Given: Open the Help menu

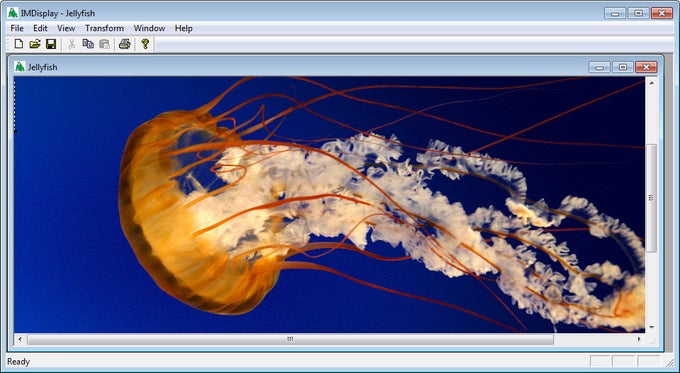Looking at the screenshot, I should [183, 28].
